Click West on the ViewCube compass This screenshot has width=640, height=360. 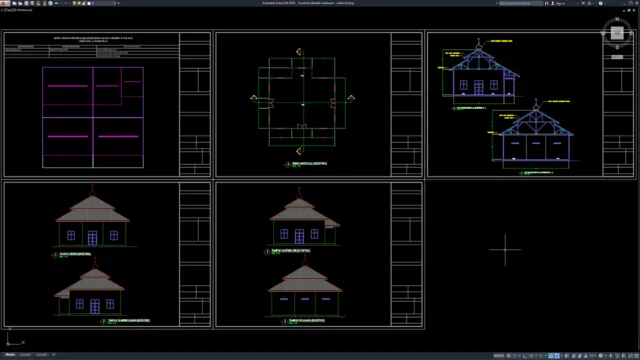tap(603, 33)
